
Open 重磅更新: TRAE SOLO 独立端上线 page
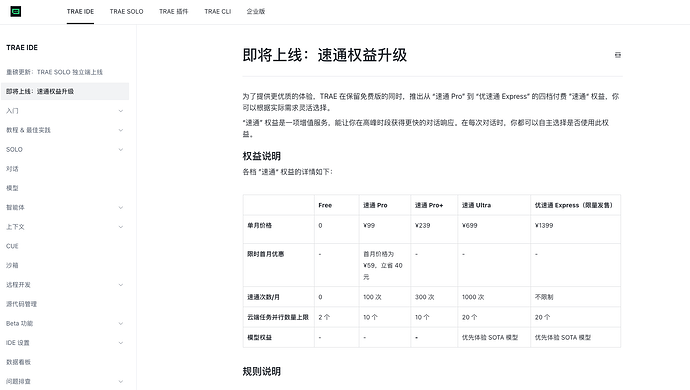(x=55, y=72)
